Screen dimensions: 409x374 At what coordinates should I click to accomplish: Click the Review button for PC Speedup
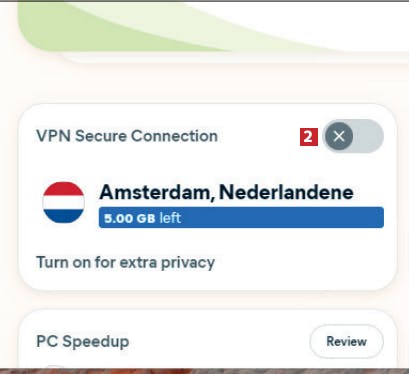(x=346, y=341)
